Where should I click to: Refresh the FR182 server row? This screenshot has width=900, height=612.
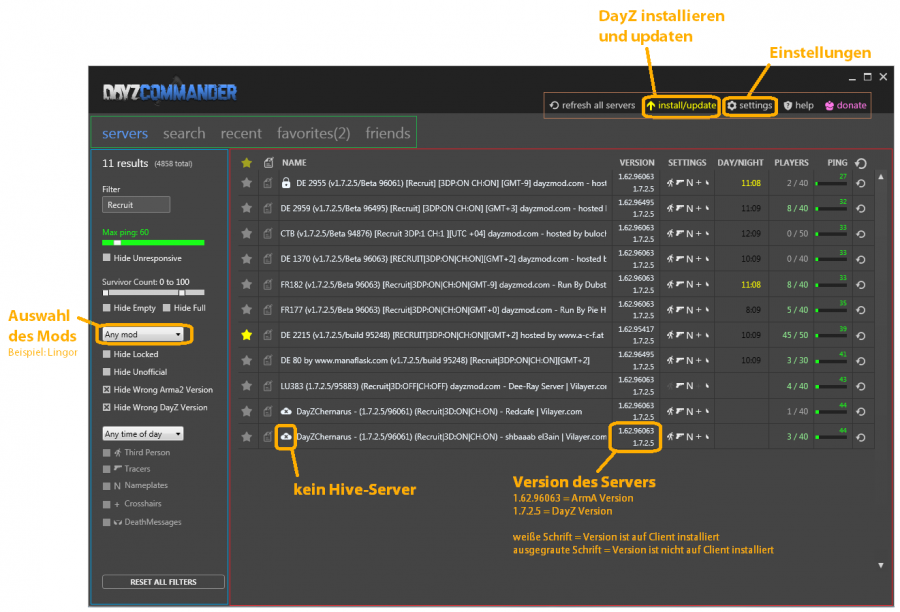[x=861, y=285]
